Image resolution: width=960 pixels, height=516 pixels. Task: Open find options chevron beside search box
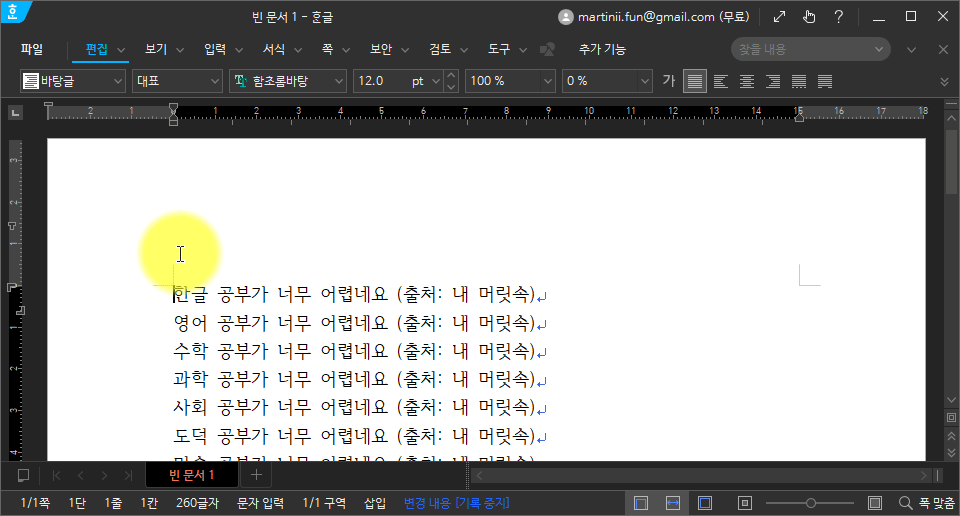tap(912, 50)
